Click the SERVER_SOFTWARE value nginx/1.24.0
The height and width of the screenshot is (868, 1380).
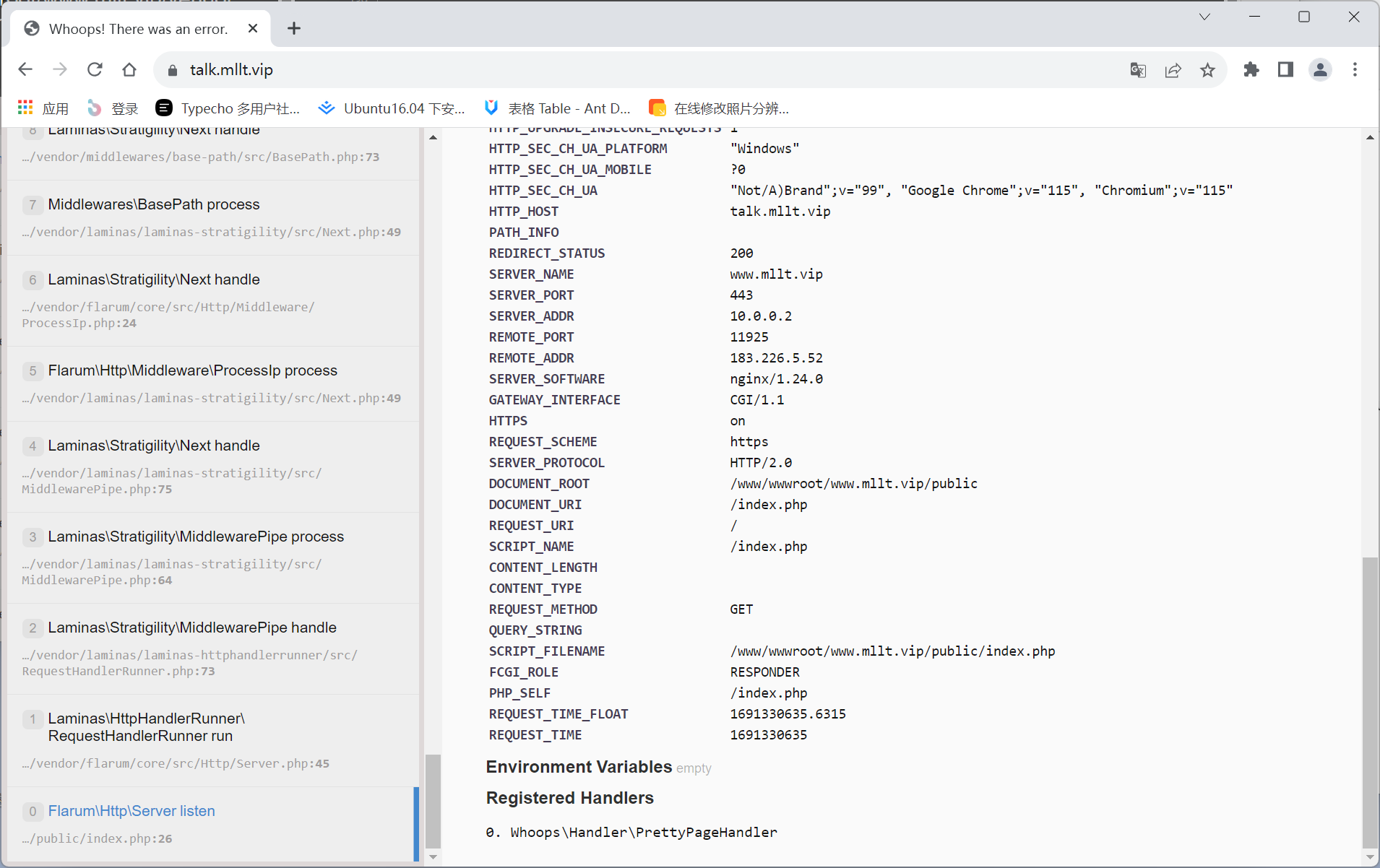pyautogui.click(x=776, y=379)
